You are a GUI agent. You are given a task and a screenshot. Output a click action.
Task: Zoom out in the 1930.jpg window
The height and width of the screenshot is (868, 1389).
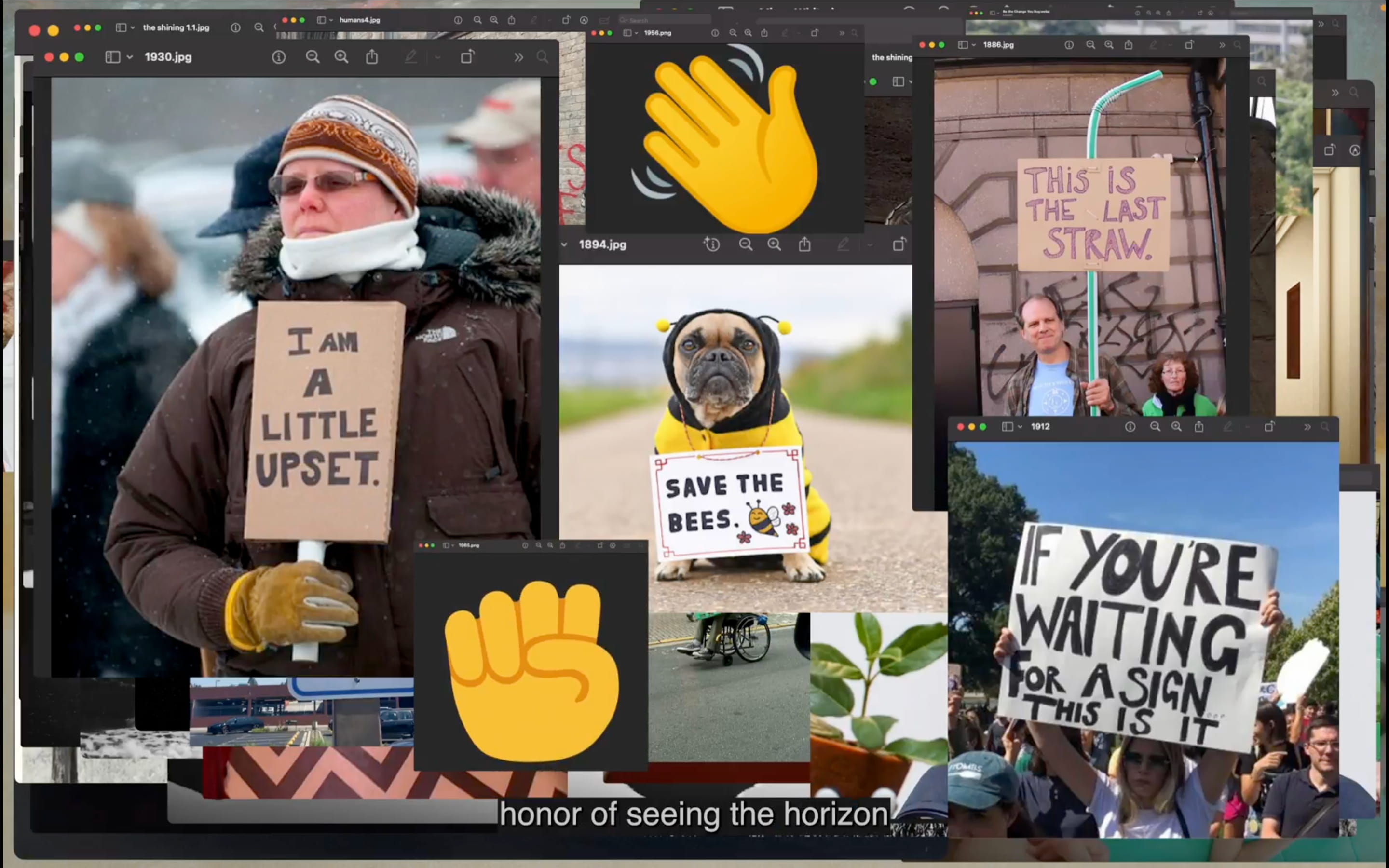point(312,57)
